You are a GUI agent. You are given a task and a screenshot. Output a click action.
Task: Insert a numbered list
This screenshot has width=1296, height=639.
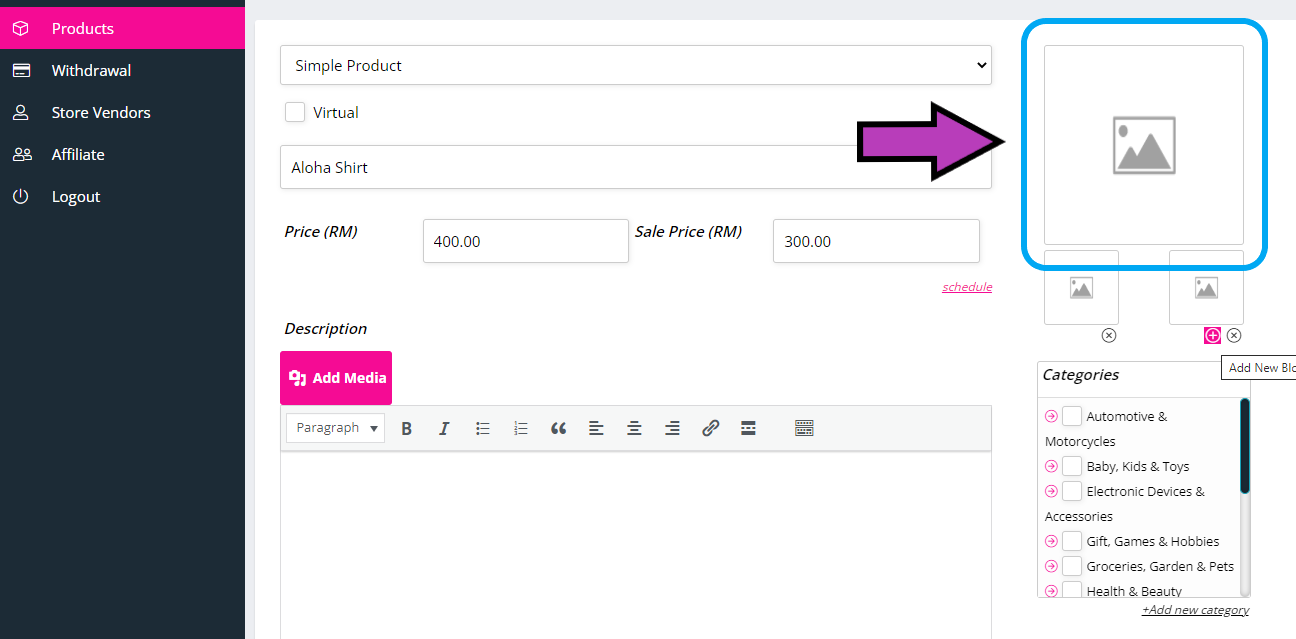(520, 428)
